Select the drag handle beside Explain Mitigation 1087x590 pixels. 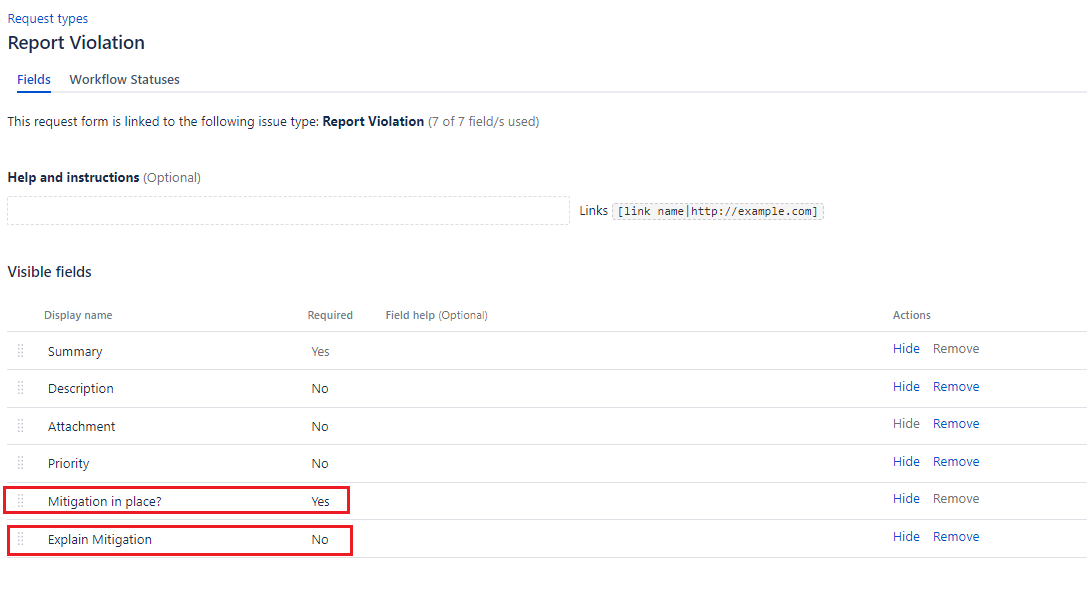pos(20,538)
